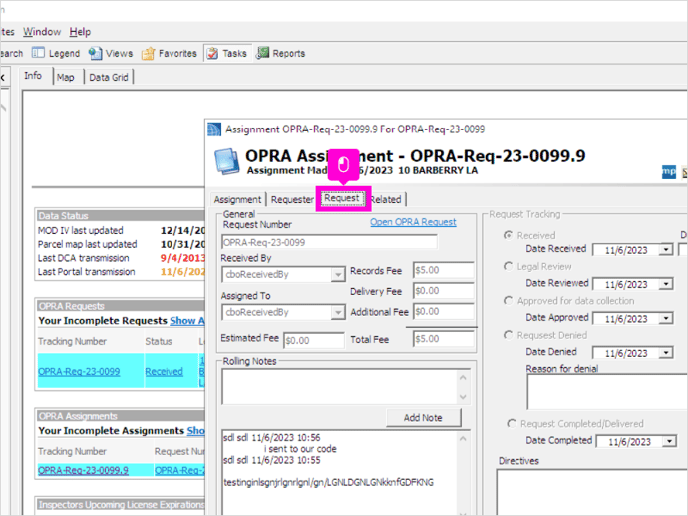Image resolution: width=688 pixels, height=516 pixels.
Task: Click the 'Last DCA transmission' red date
Action: point(183,258)
